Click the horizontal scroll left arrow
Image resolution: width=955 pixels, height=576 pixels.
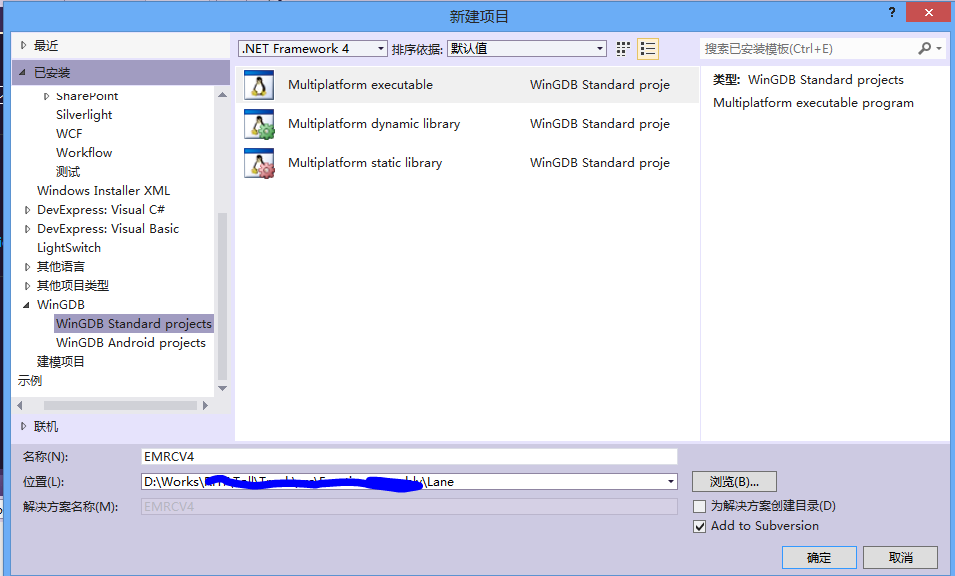19,406
